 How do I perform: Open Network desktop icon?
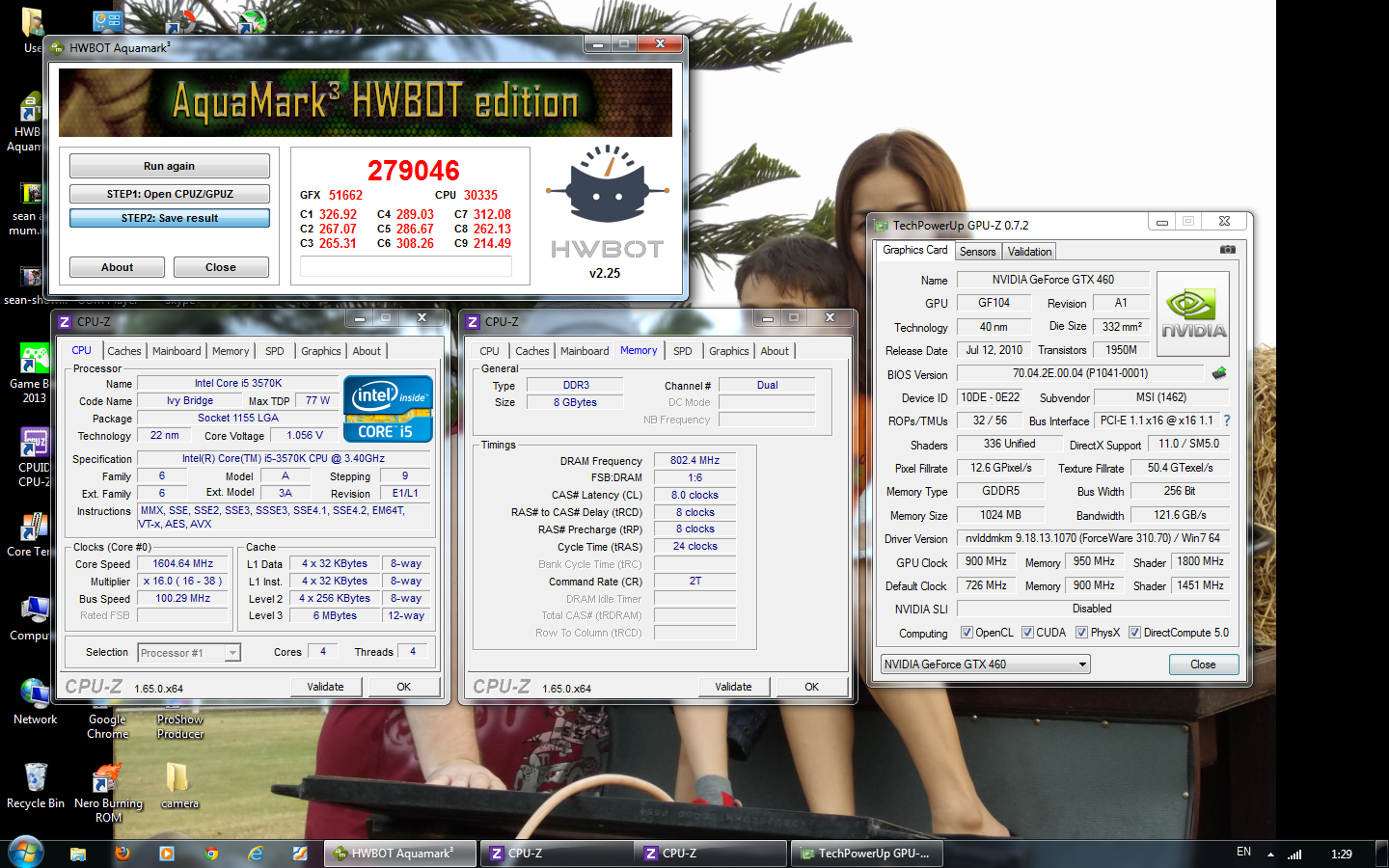point(35,701)
